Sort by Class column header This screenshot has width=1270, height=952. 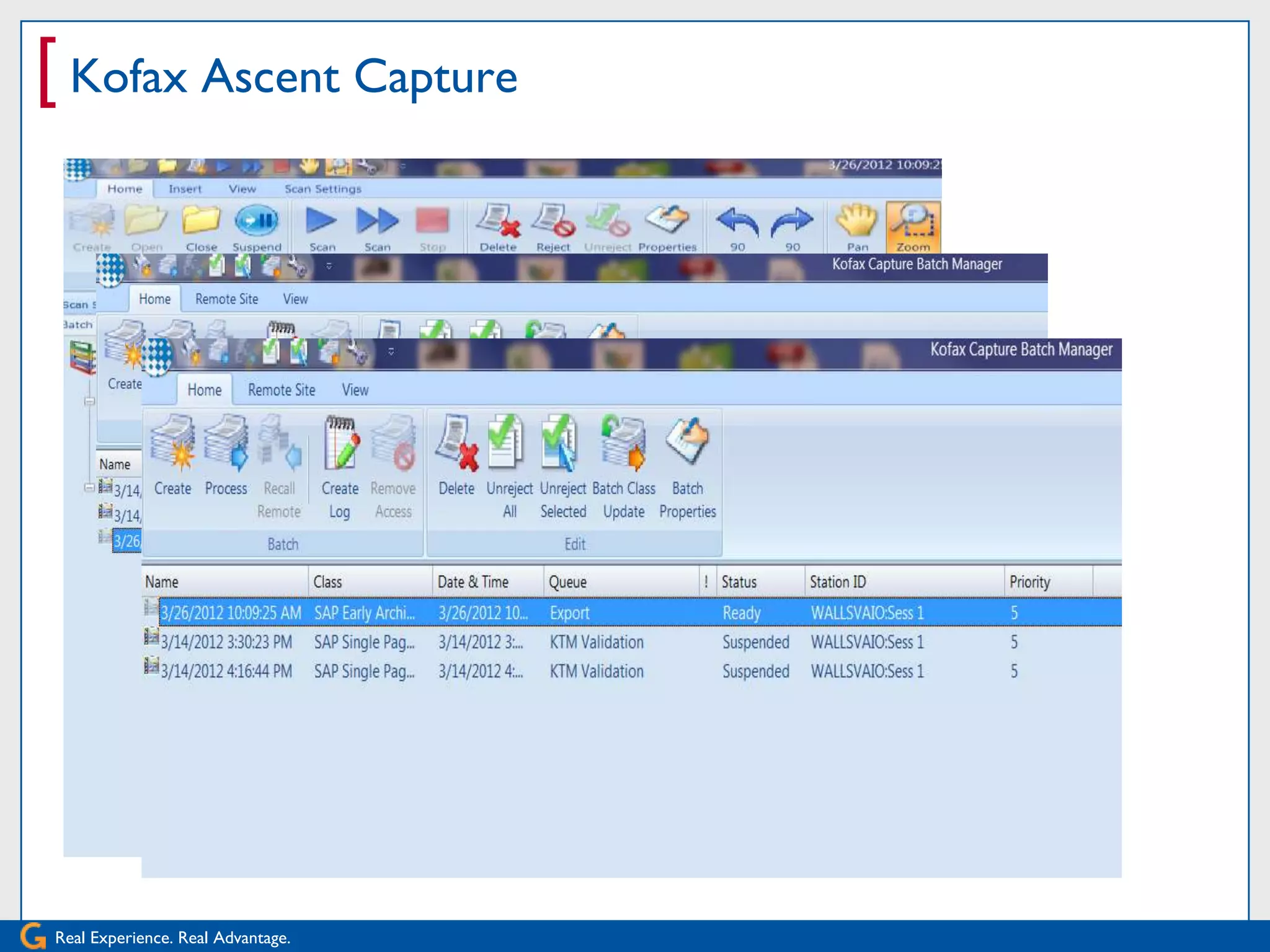pos(370,582)
